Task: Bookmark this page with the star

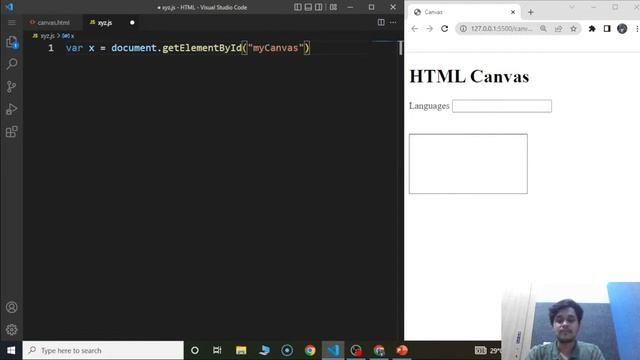Action: (x=573, y=29)
